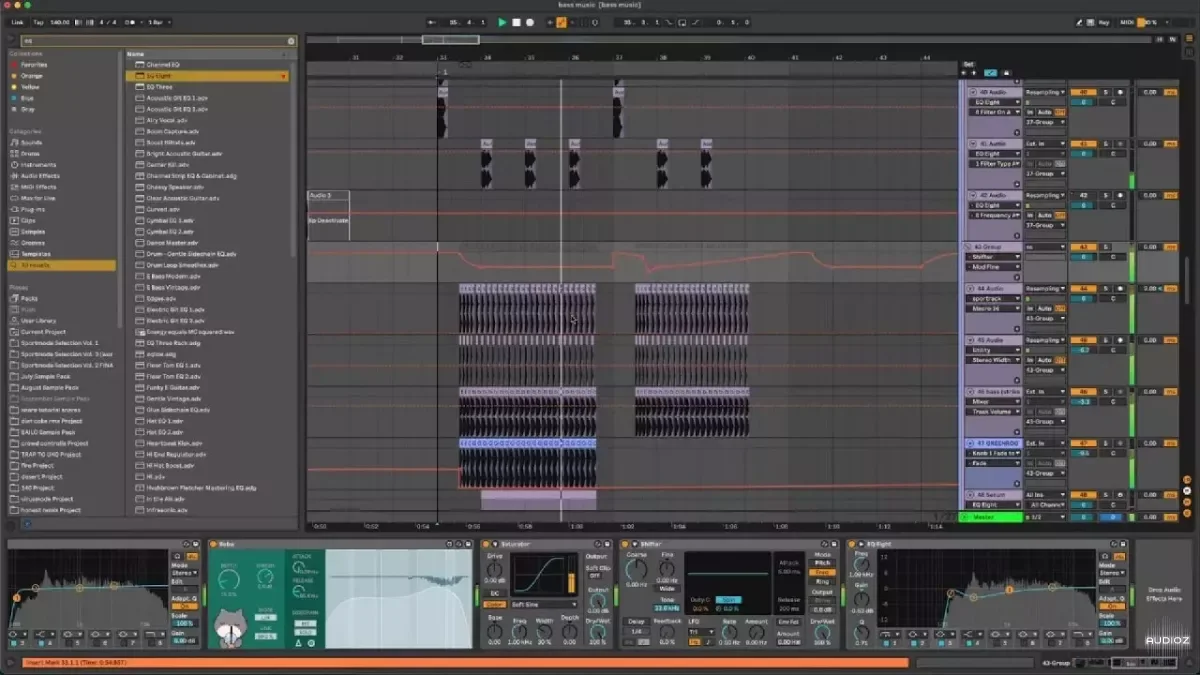Select the highlighted EQ Eight result
Viewport: 1200px width, 675px height.
click(x=208, y=75)
